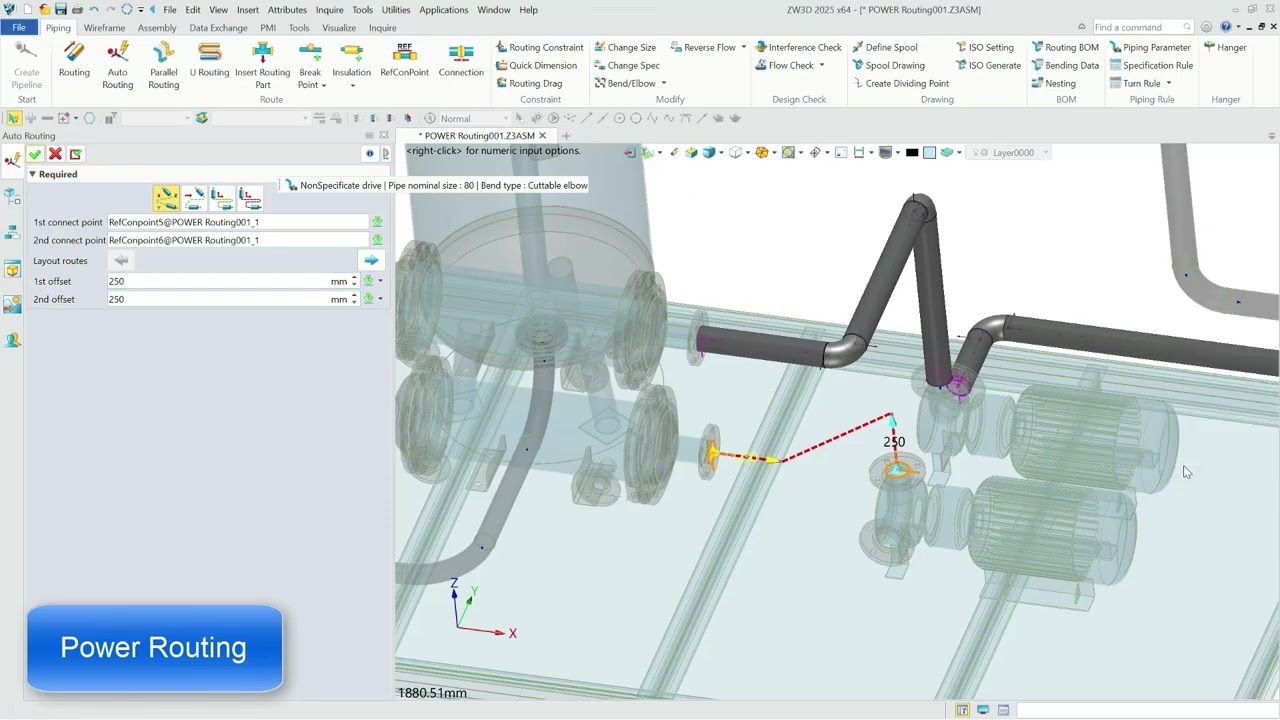1280x720 pixels.
Task: Click Create Dividing Point
Action: [x=900, y=83]
